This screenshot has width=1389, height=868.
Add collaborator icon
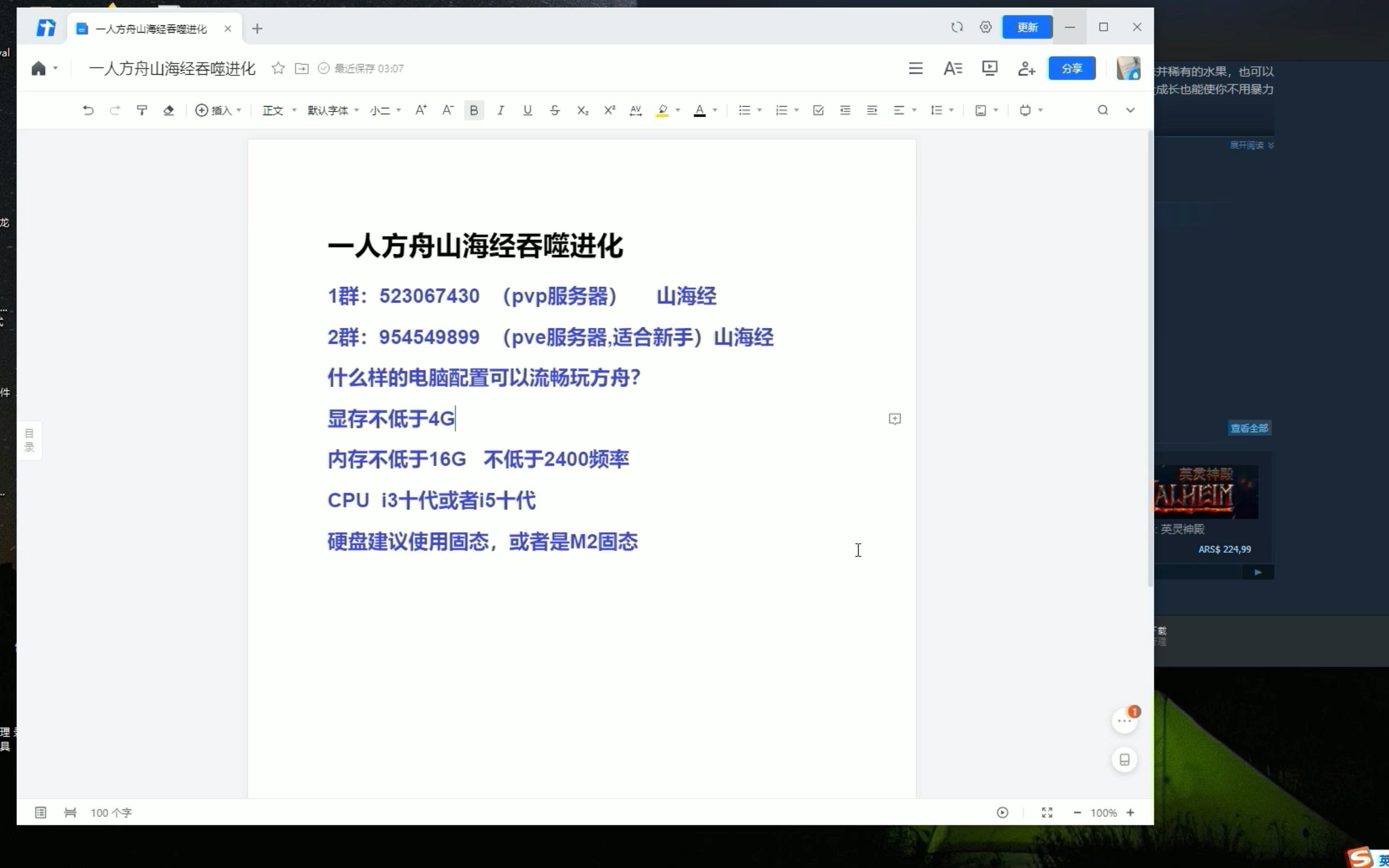[1027, 68]
